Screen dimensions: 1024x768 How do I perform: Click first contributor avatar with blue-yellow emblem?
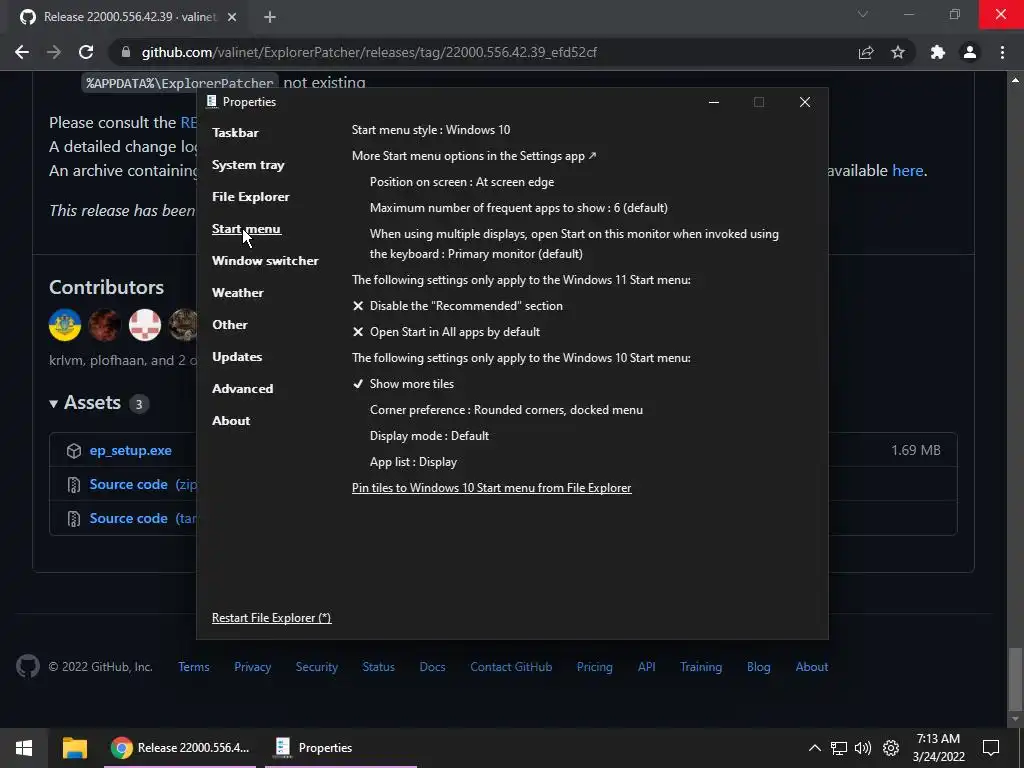tap(65, 325)
